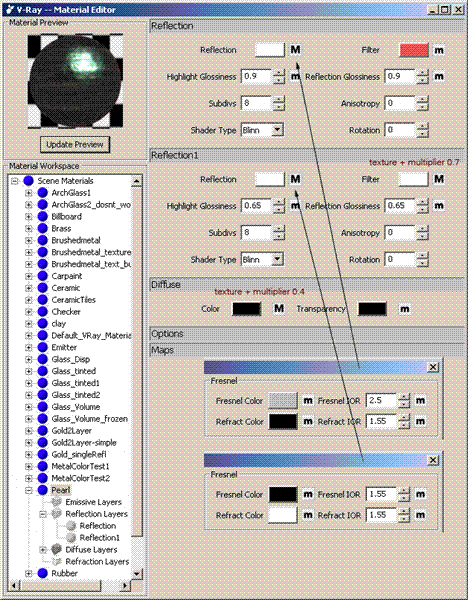Click upper Fresnel Color map button m
The width and height of the screenshot is (468, 600).
pos(308,401)
